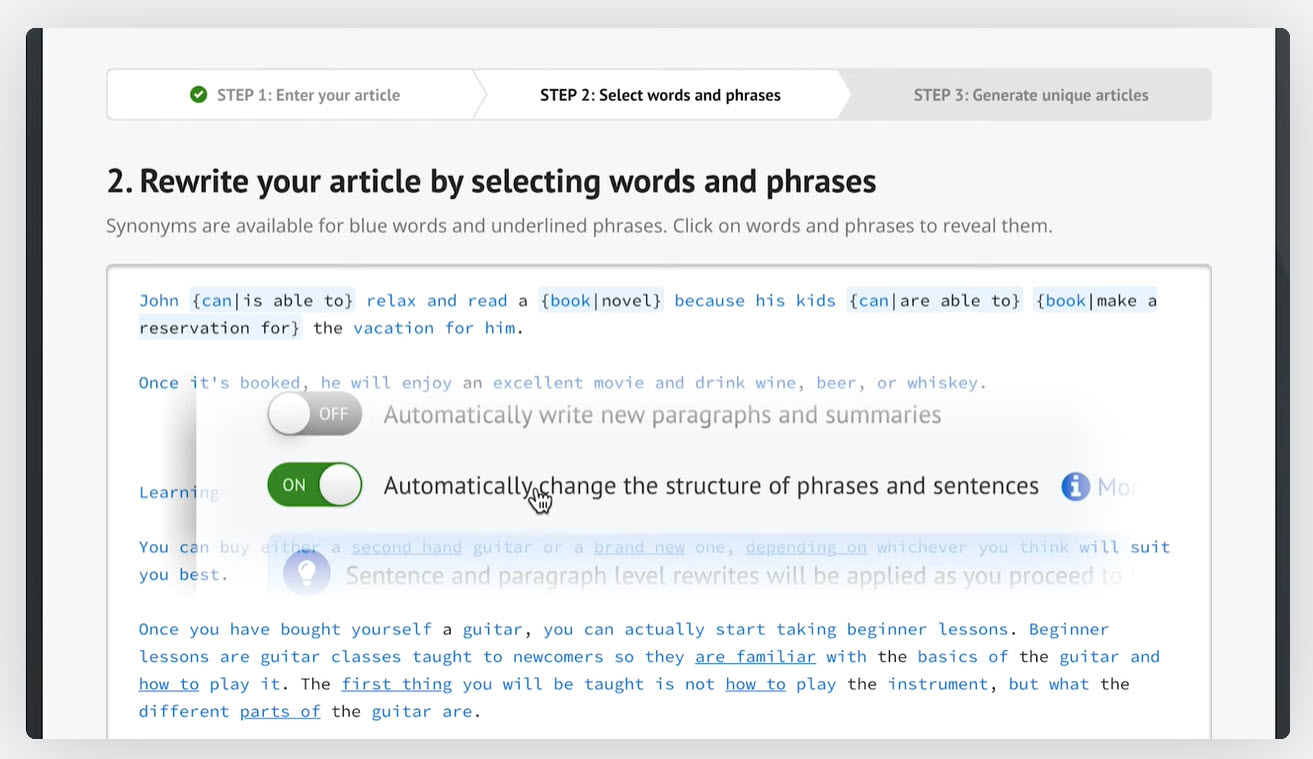Select the STEP 2: Select words and phrases tab
This screenshot has height=759, width=1313.
pos(660,95)
